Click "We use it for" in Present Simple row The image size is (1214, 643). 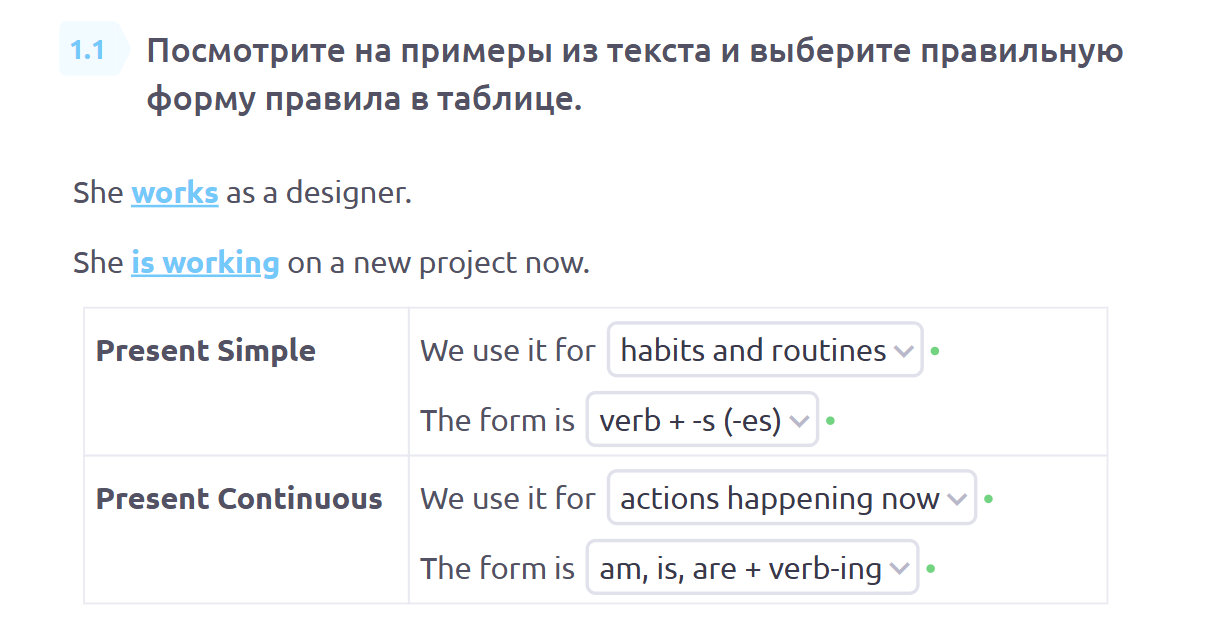coord(507,351)
